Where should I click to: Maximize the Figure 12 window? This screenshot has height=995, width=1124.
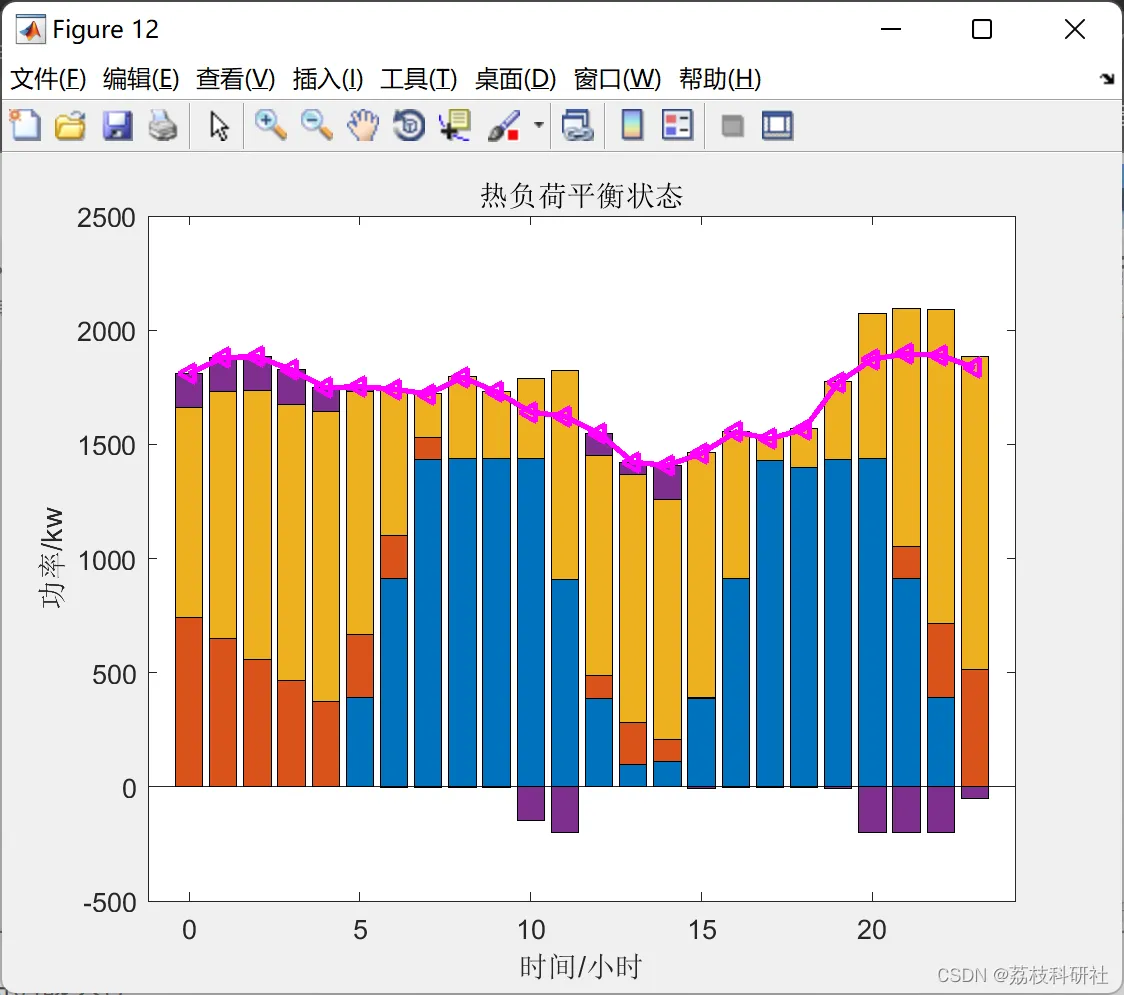[x=982, y=29]
